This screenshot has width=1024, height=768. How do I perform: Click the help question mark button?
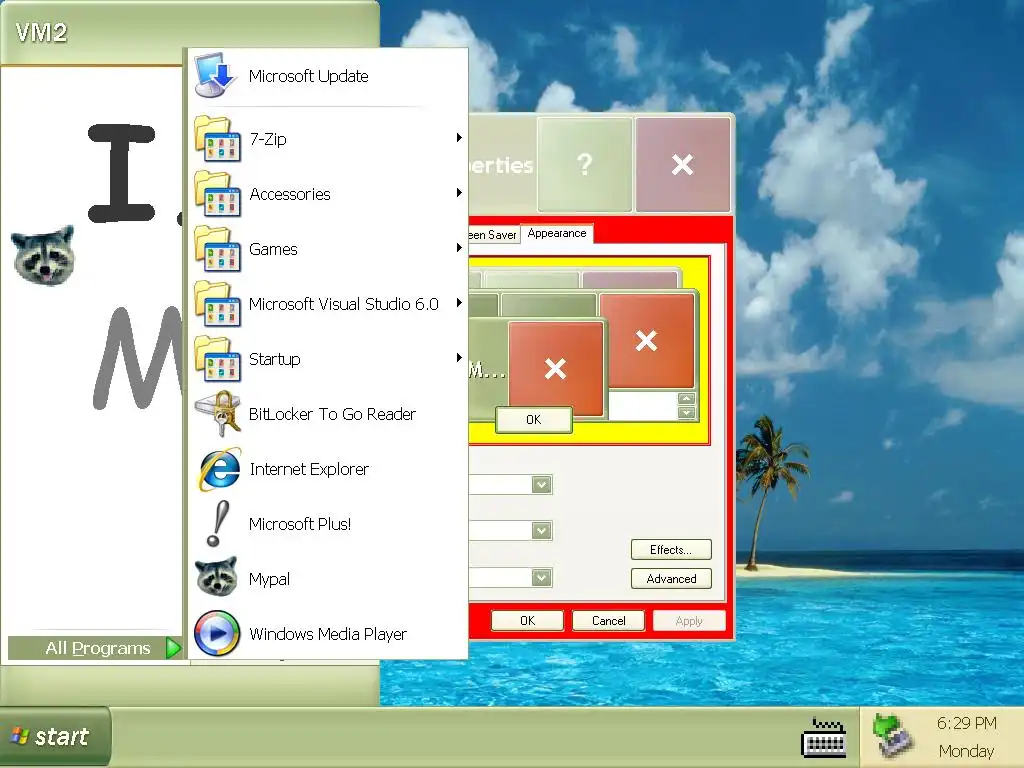click(584, 164)
